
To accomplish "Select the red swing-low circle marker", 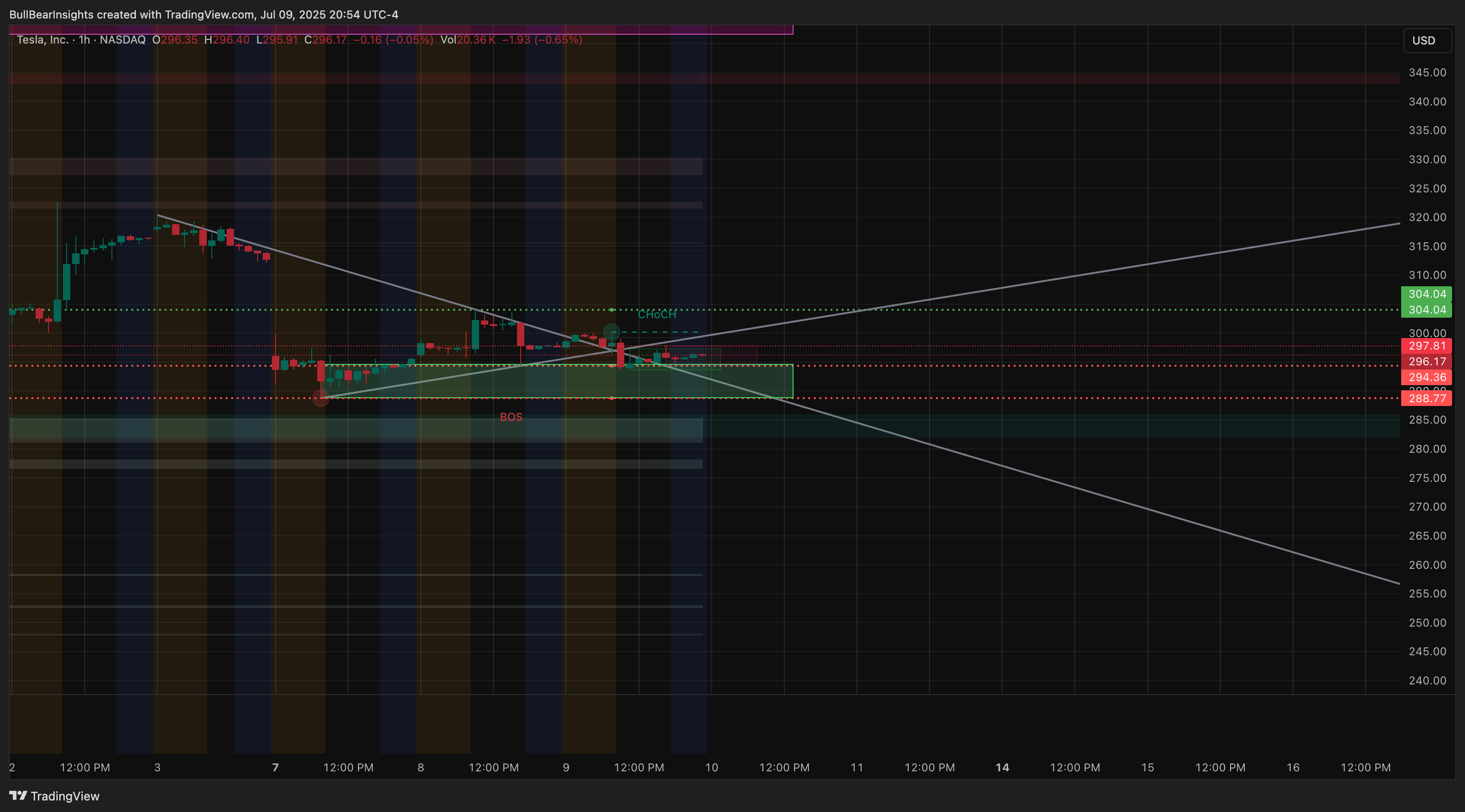I will click(321, 398).
